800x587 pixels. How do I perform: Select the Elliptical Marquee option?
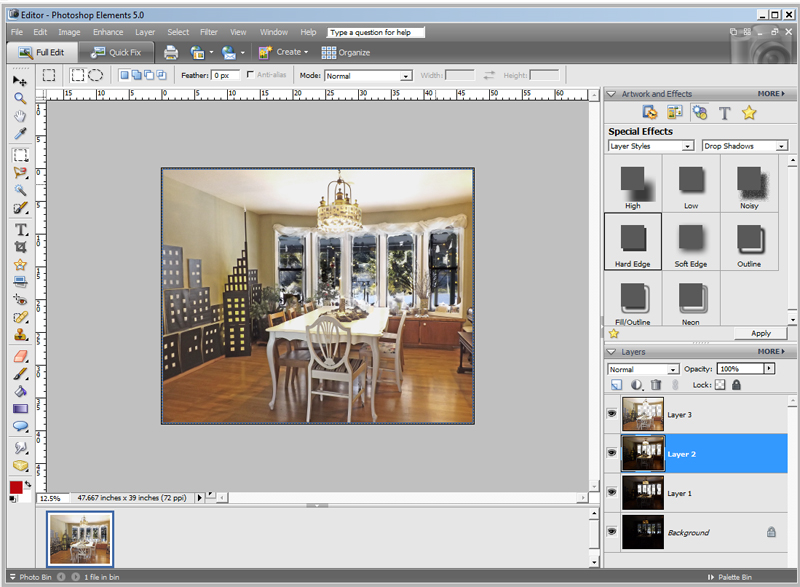96,75
